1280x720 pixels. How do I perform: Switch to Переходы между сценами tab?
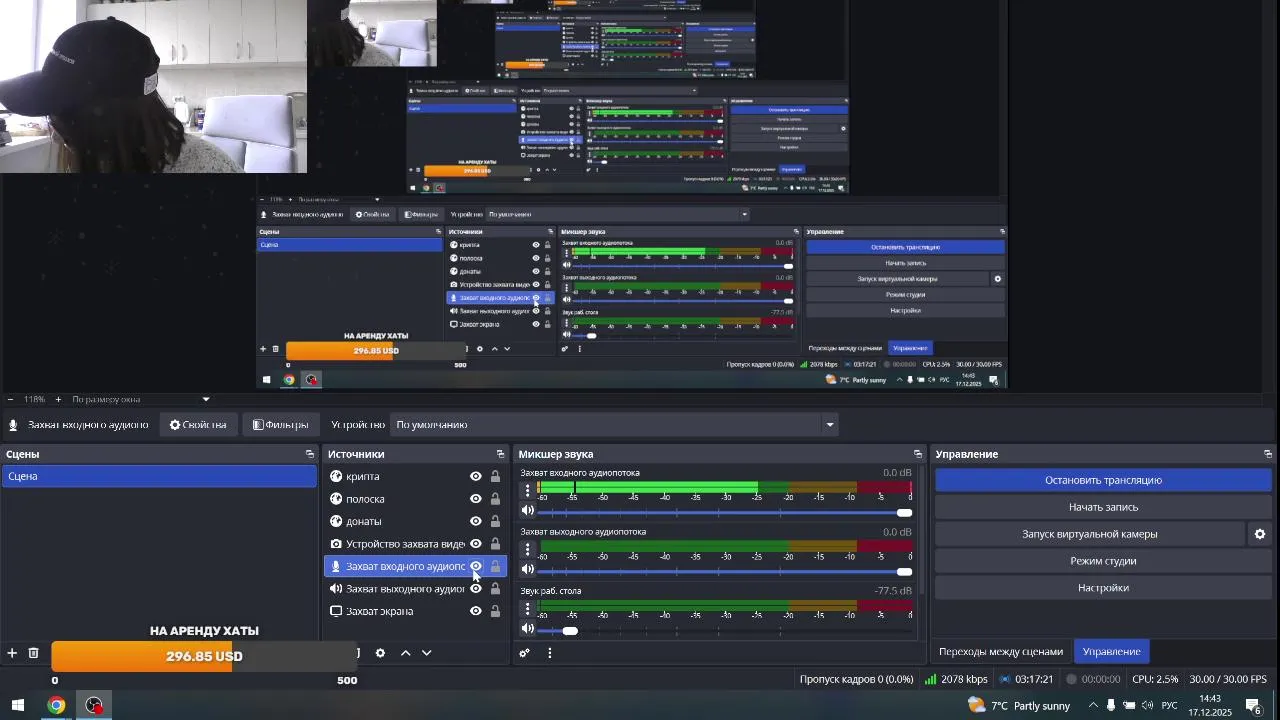click(x=1001, y=652)
